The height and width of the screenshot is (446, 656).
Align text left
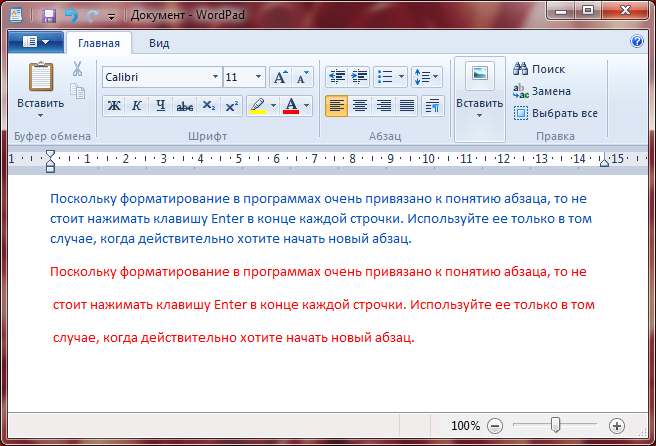tap(336, 106)
